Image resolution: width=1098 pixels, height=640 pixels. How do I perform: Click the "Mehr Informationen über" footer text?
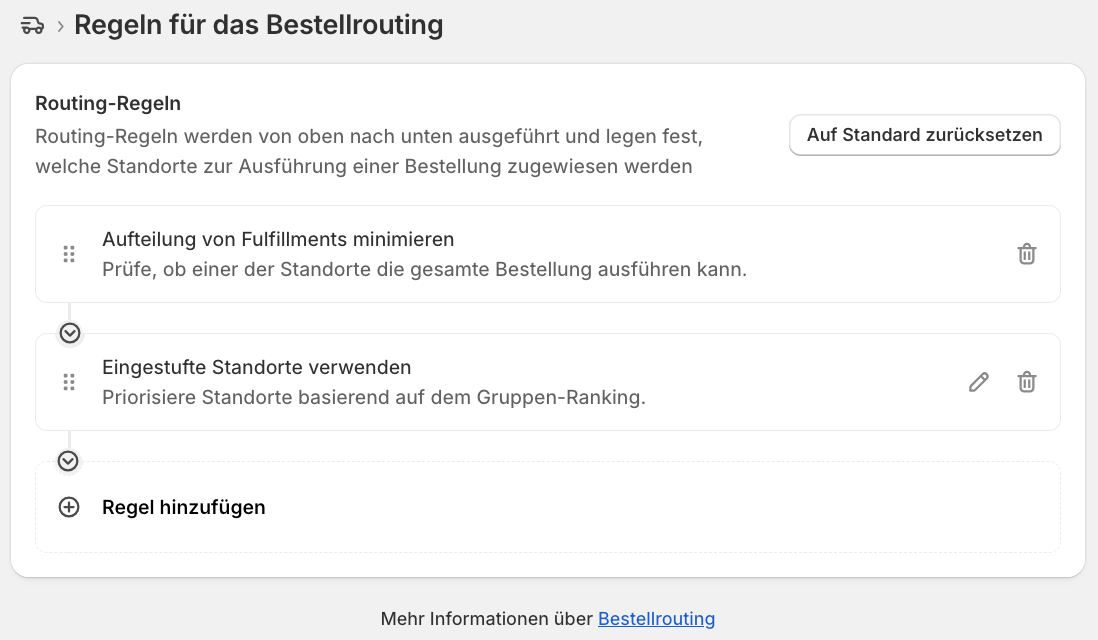click(487, 619)
